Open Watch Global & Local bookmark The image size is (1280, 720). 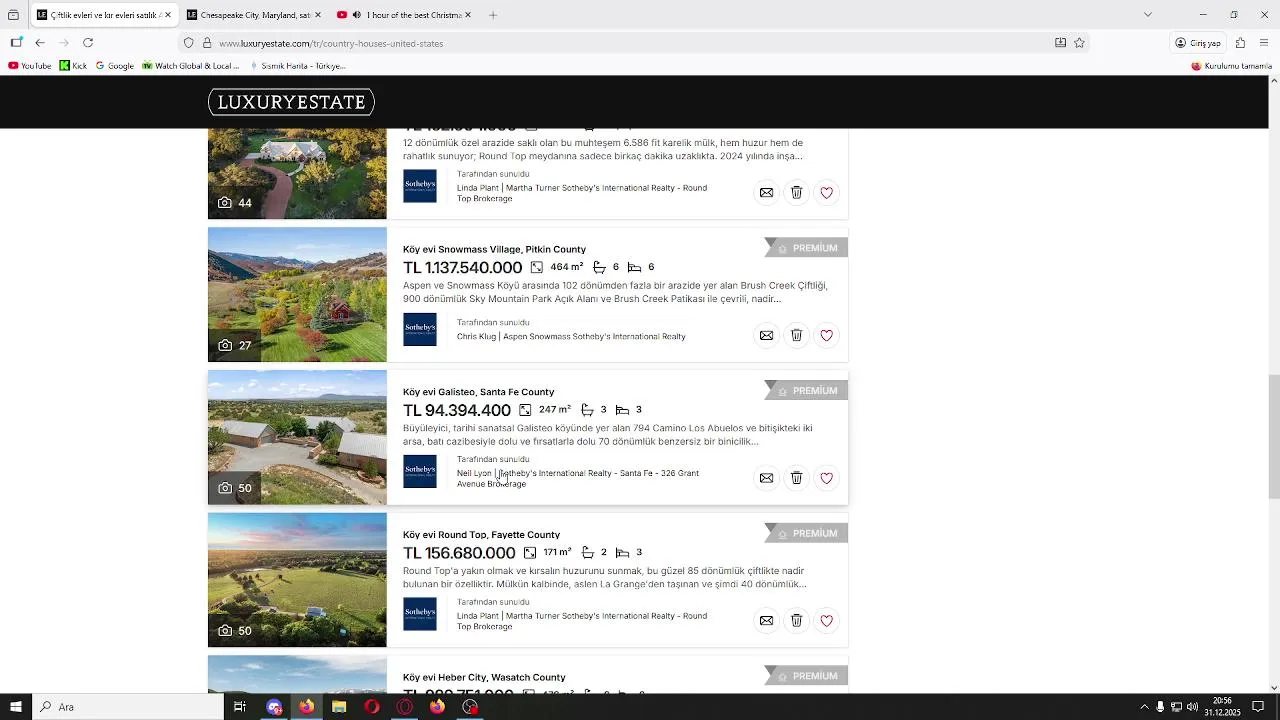tap(190, 66)
